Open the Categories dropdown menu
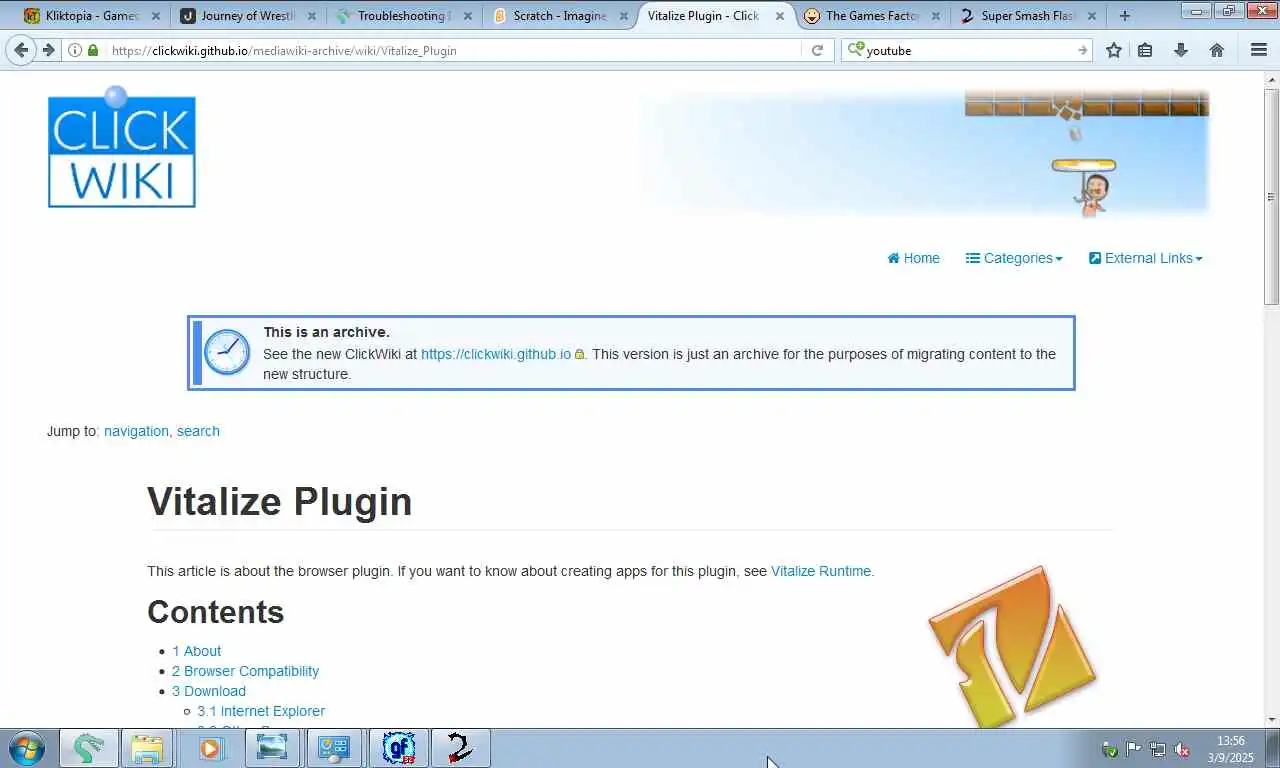Image resolution: width=1280 pixels, height=768 pixels. pyautogui.click(x=1014, y=258)
